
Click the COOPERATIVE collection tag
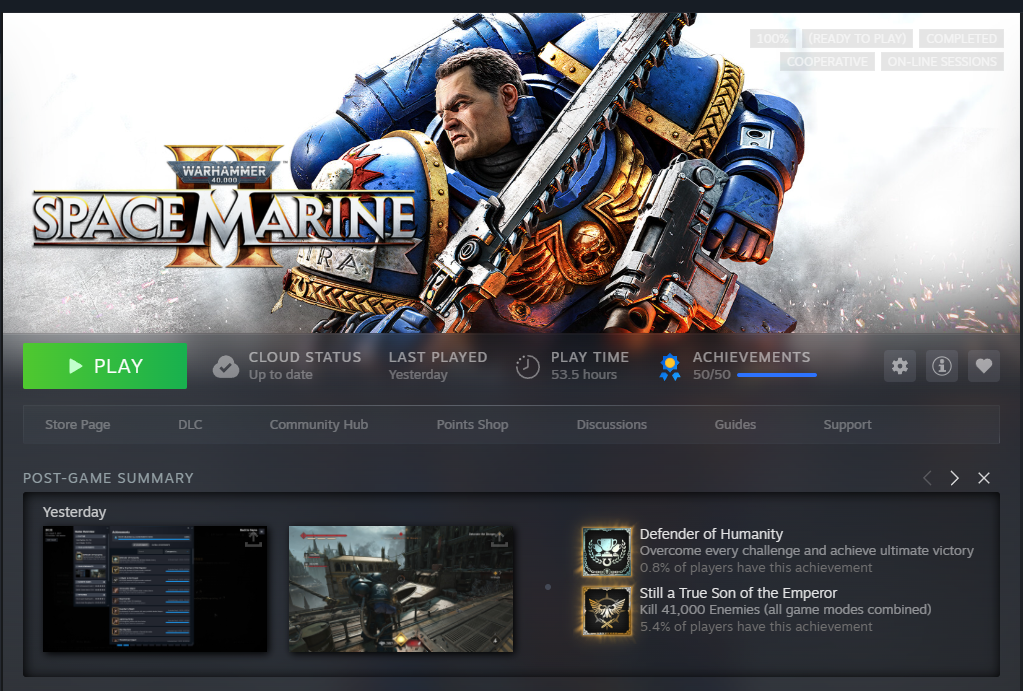coord(827,62)
